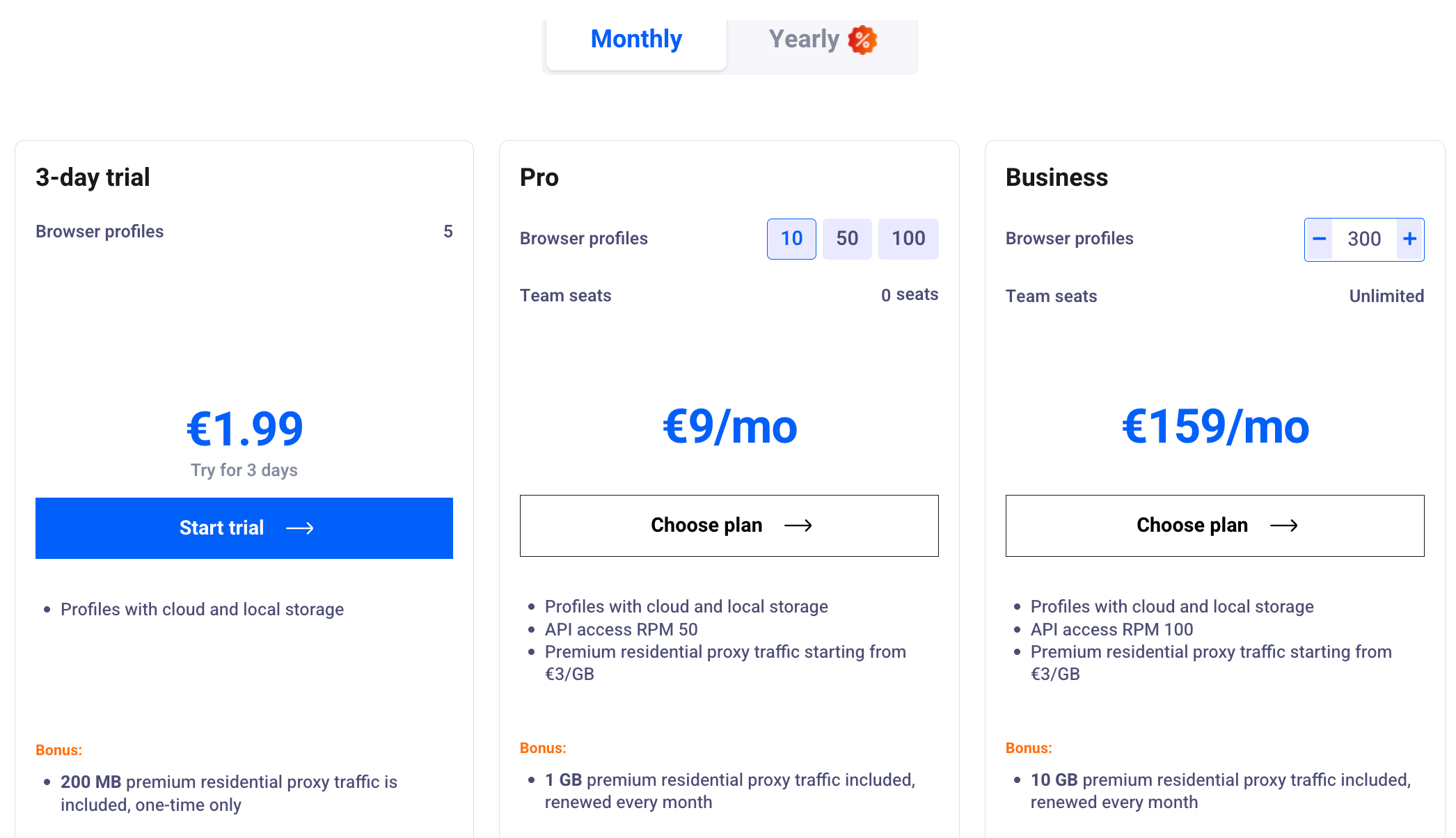Click arrow icon on Pro Choose plan
Screen dimensions: 1456x838
pos(798,525)
